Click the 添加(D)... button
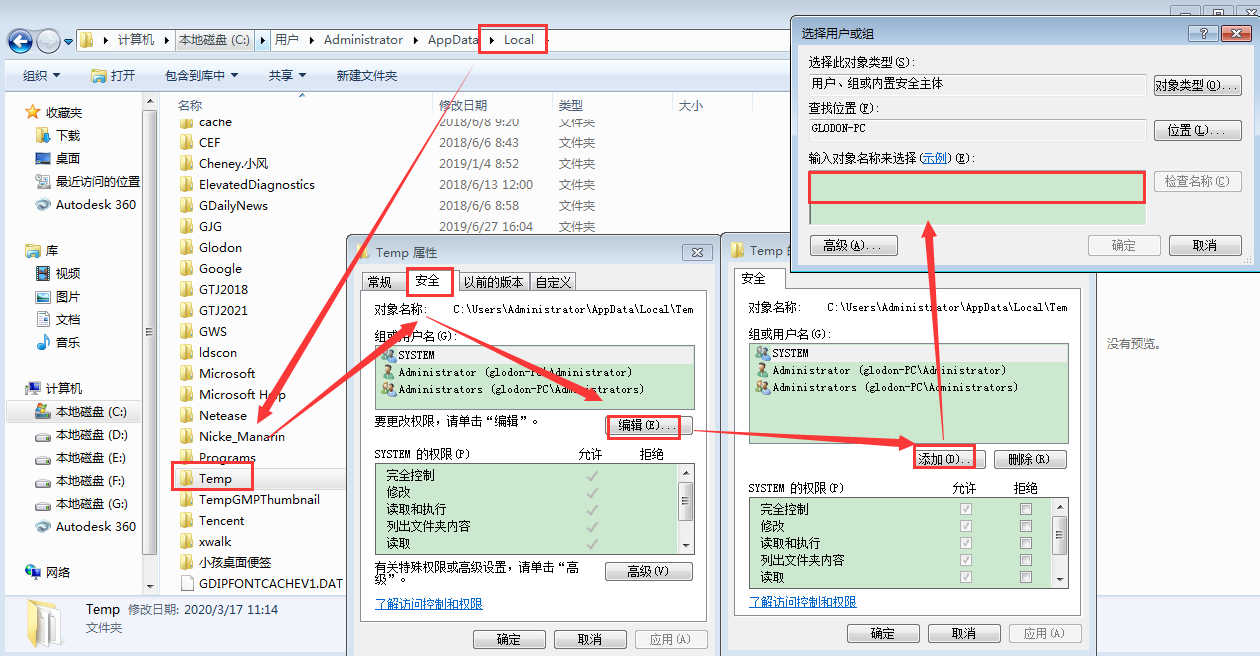 [x=945, y=459]
